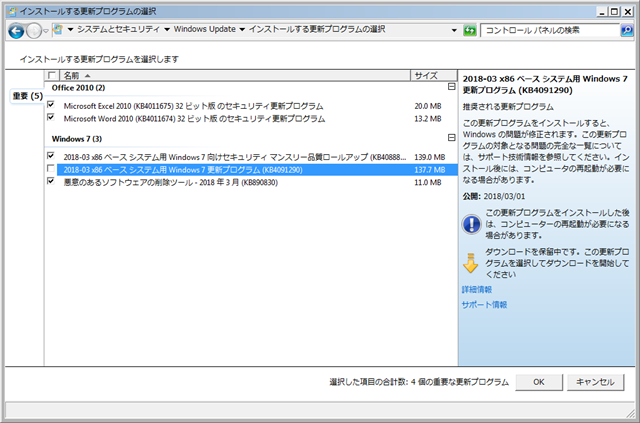
Task: Open the address bar history dropdown arrow
Action: point(454,30)
